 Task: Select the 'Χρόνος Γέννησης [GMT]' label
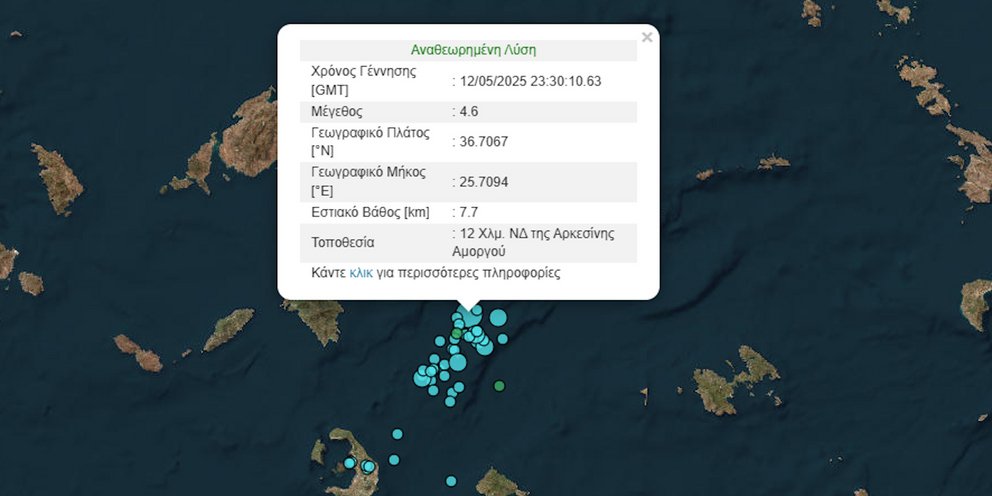pyautogui.click(x=364, y=81)
